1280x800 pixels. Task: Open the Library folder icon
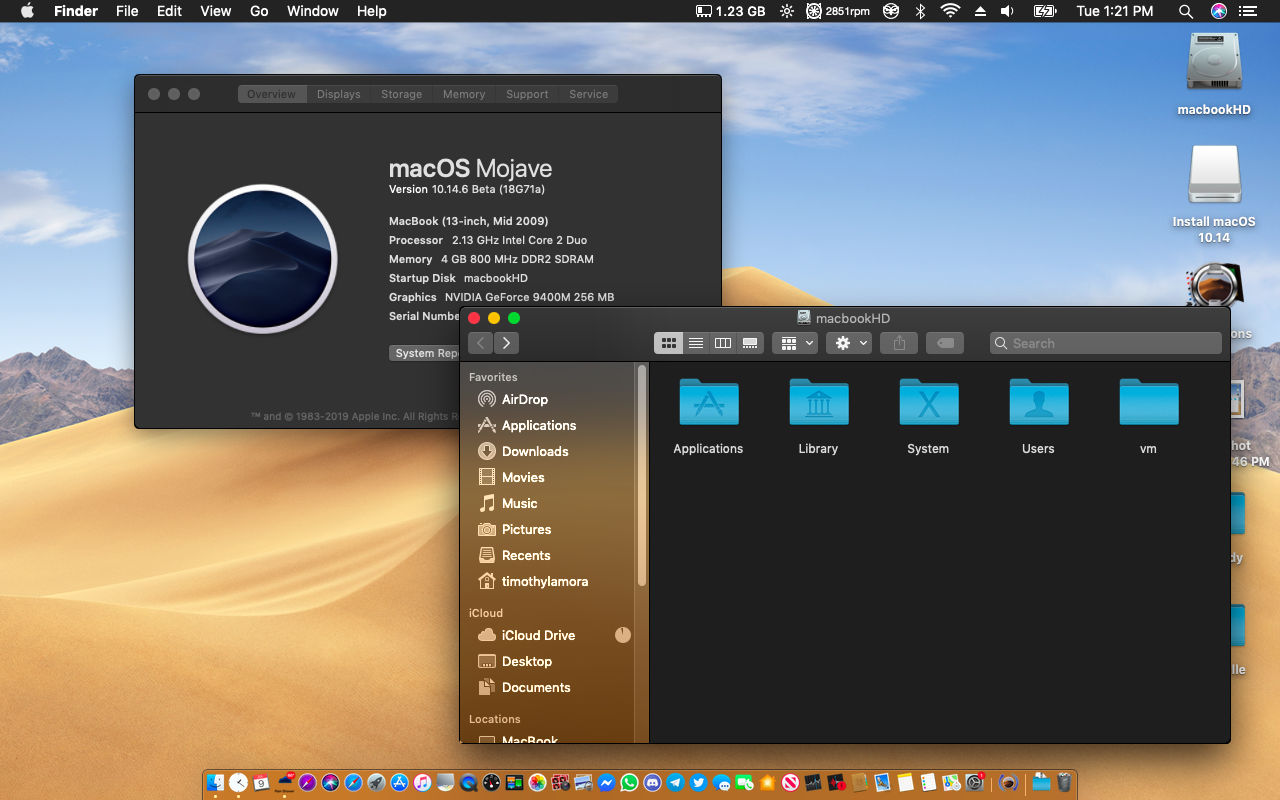818,402
